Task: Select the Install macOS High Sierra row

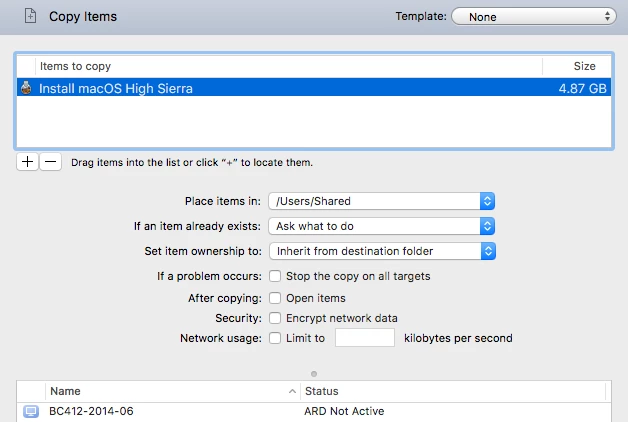Action: pyautogui.click(x=314, y=88)
